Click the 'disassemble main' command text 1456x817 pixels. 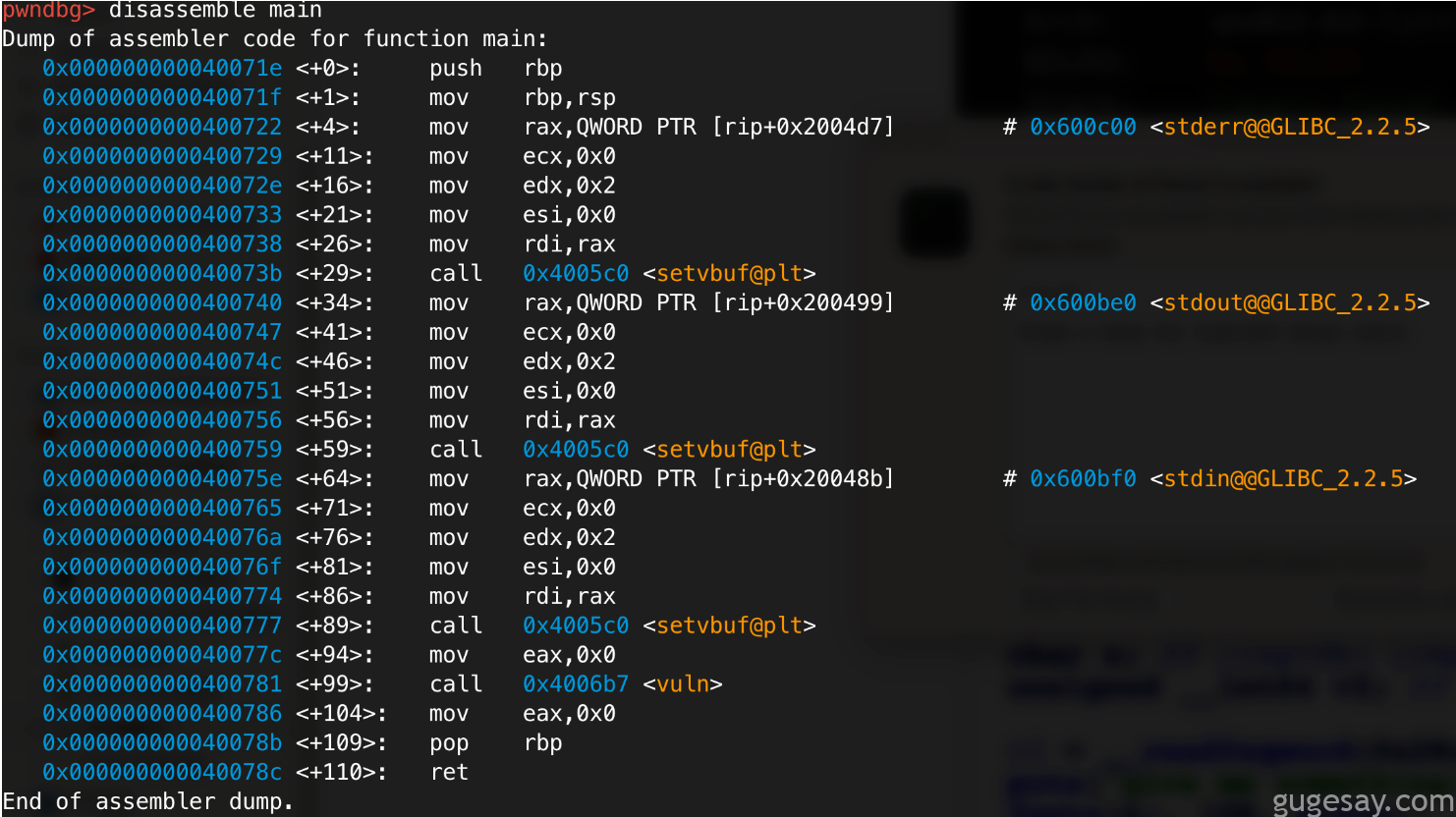point(215,11)
